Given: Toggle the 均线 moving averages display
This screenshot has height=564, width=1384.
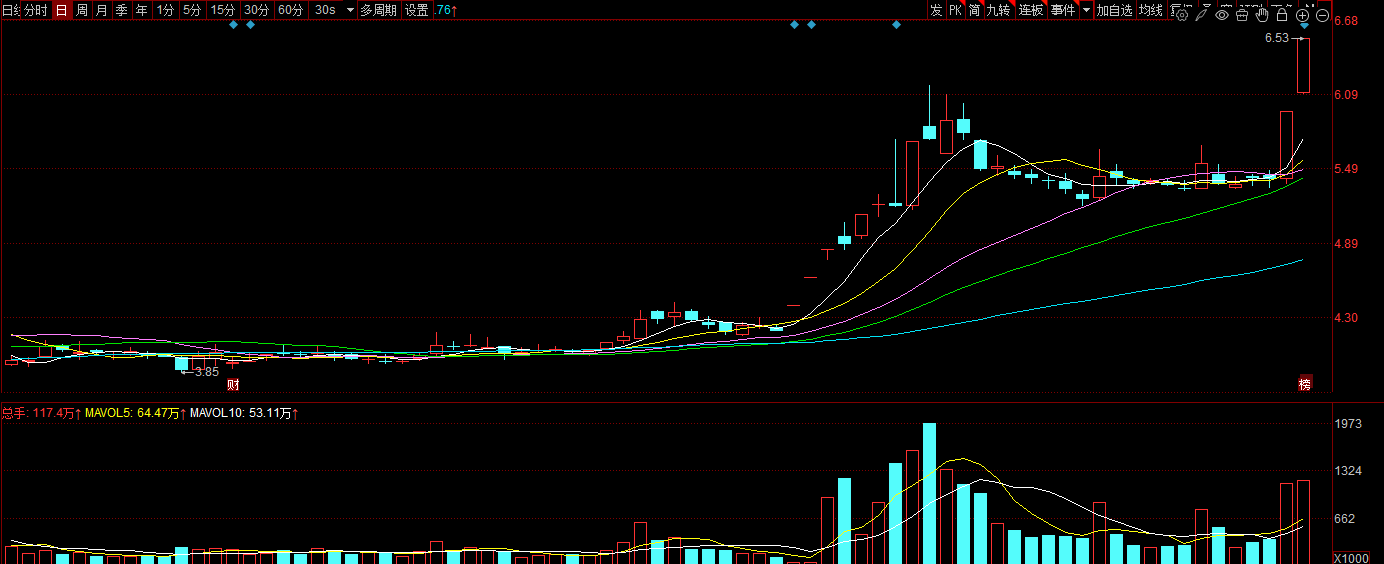Looking at the screenshot, I should (1151, 10).
